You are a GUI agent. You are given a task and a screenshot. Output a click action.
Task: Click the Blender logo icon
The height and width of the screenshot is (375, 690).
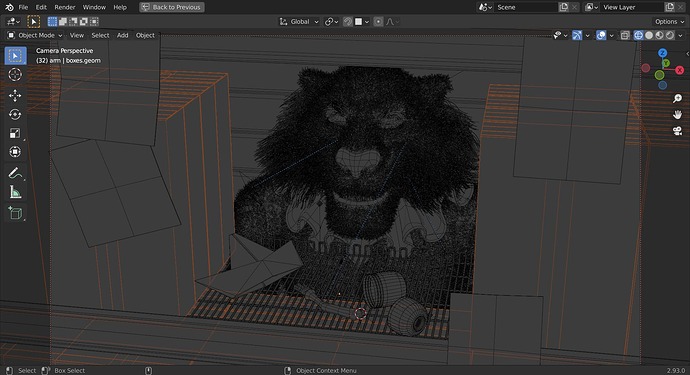coord(9,7)
